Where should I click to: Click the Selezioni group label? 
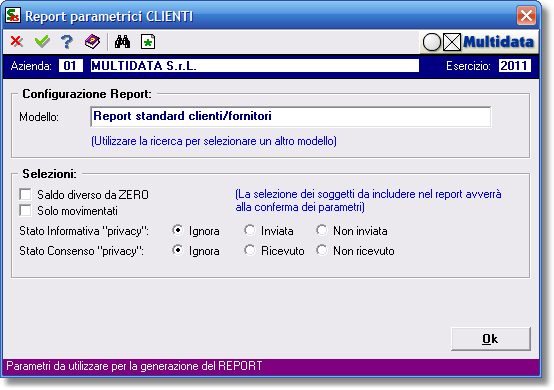click(x=49, y=174)
